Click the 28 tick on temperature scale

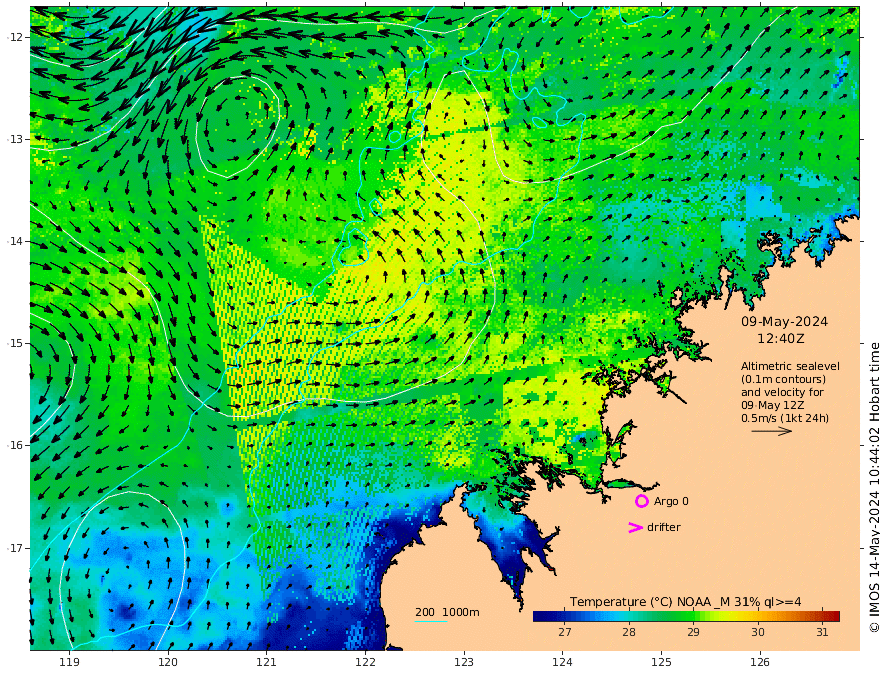629,632
